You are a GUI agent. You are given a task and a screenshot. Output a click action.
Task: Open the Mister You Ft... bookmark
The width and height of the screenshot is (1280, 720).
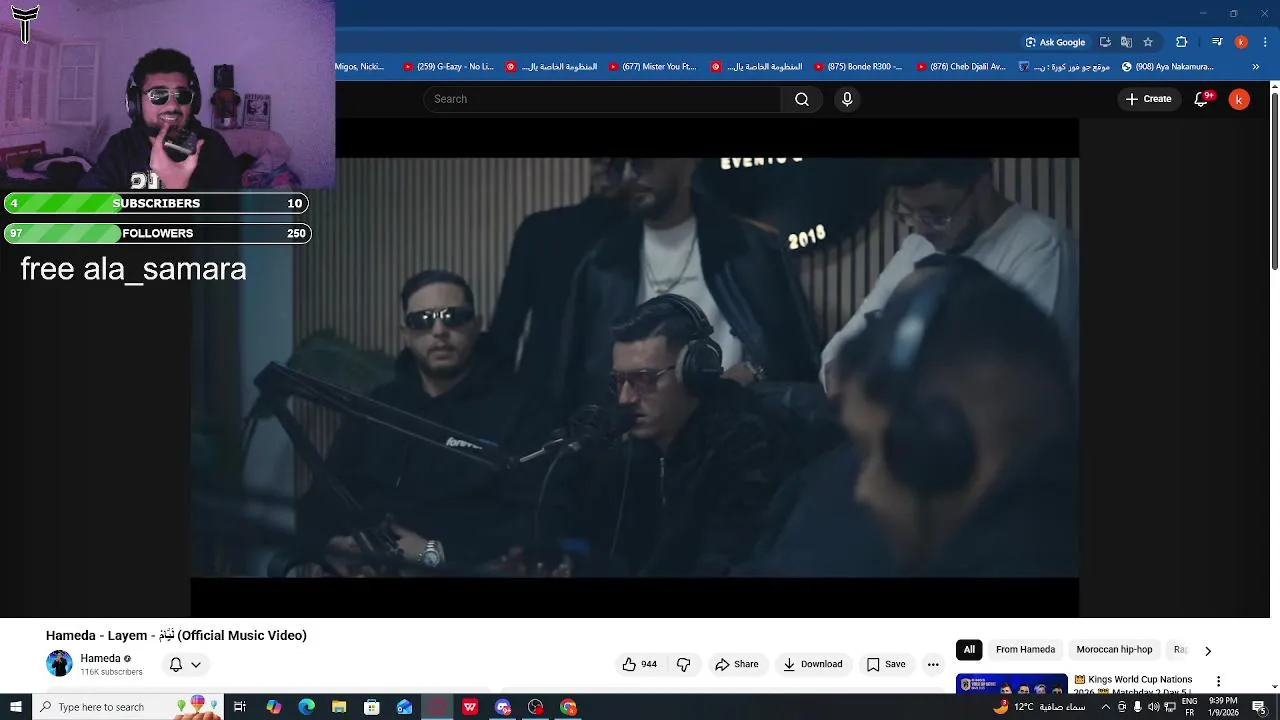coord(651,67)
